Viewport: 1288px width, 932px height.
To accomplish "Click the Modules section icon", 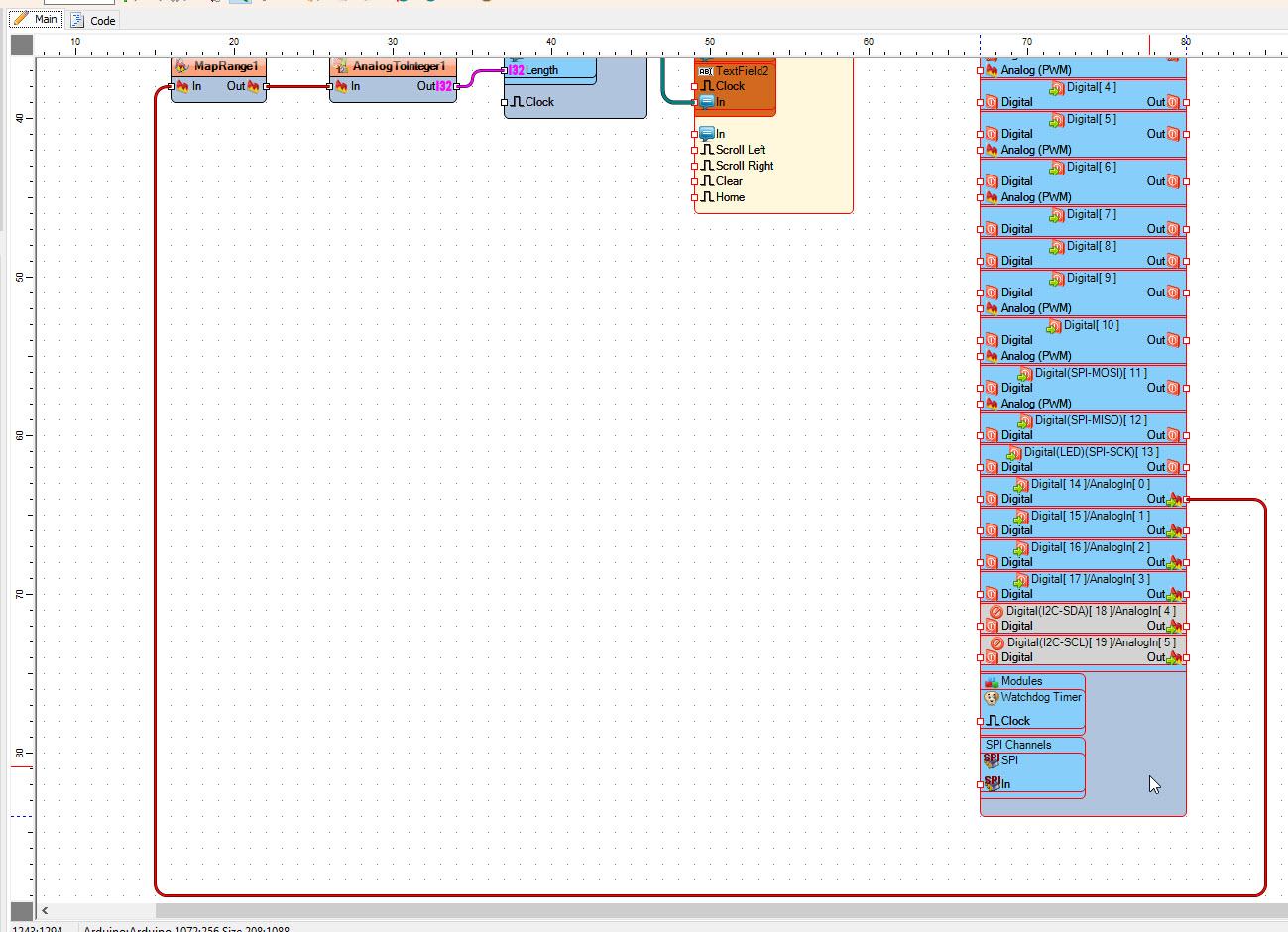I will (991, 681).
